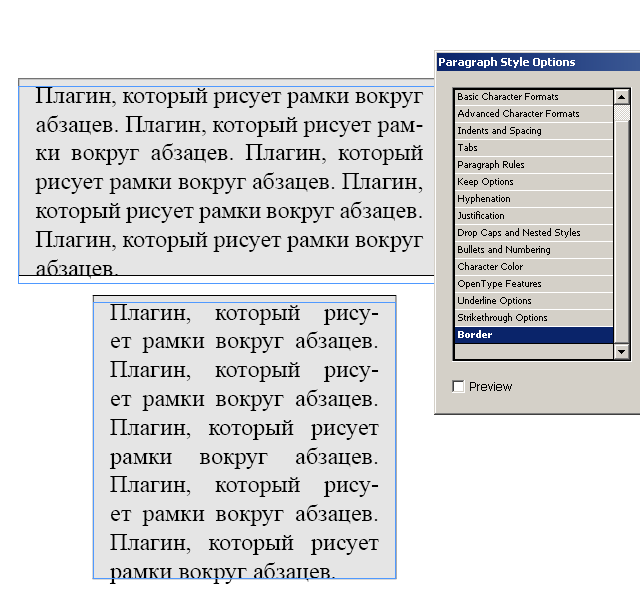Screen dimensions: 640x590
Task: Open the Tabs category
Action: (x=534, y=148)
